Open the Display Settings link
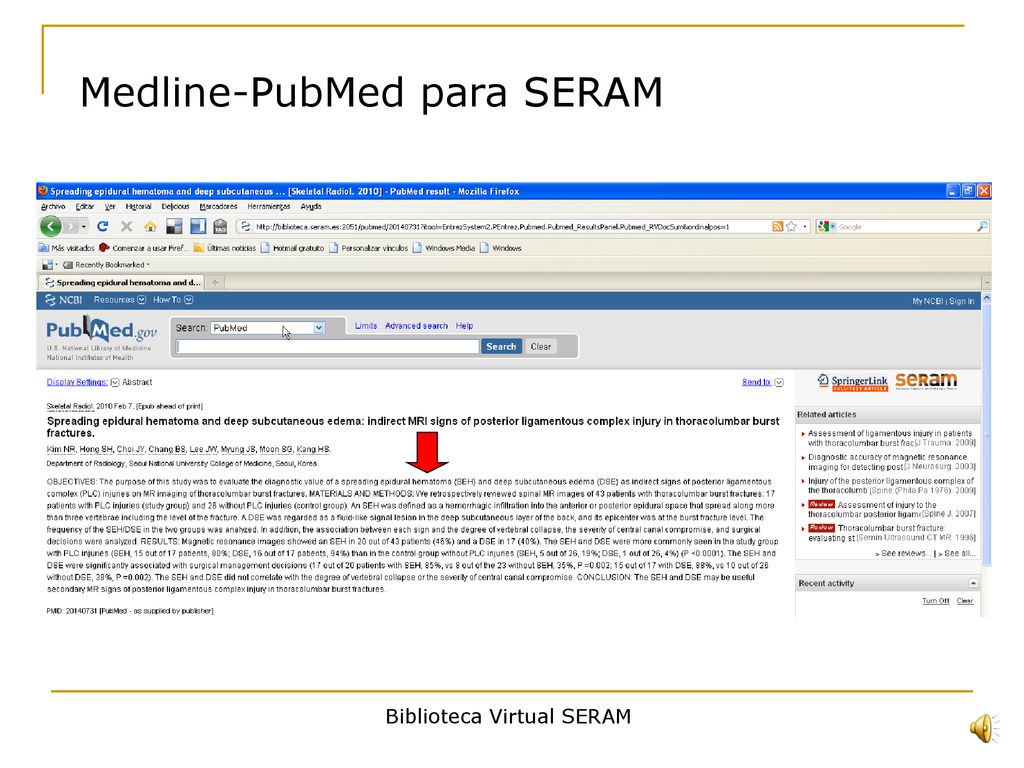This screenshot has width=1024, height=768. click(x=77, y=383)
